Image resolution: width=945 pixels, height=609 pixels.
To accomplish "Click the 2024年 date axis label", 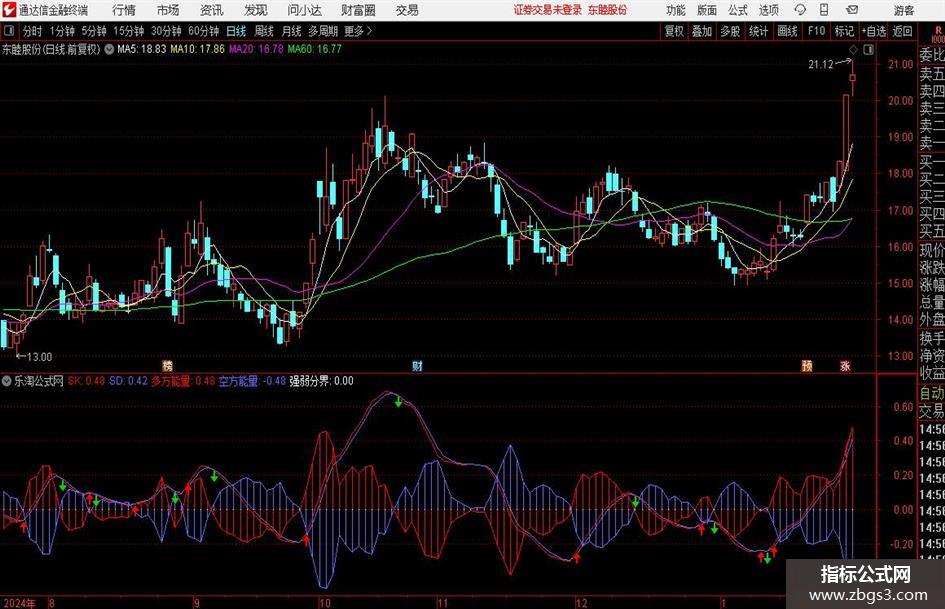I will pos(19,602).
